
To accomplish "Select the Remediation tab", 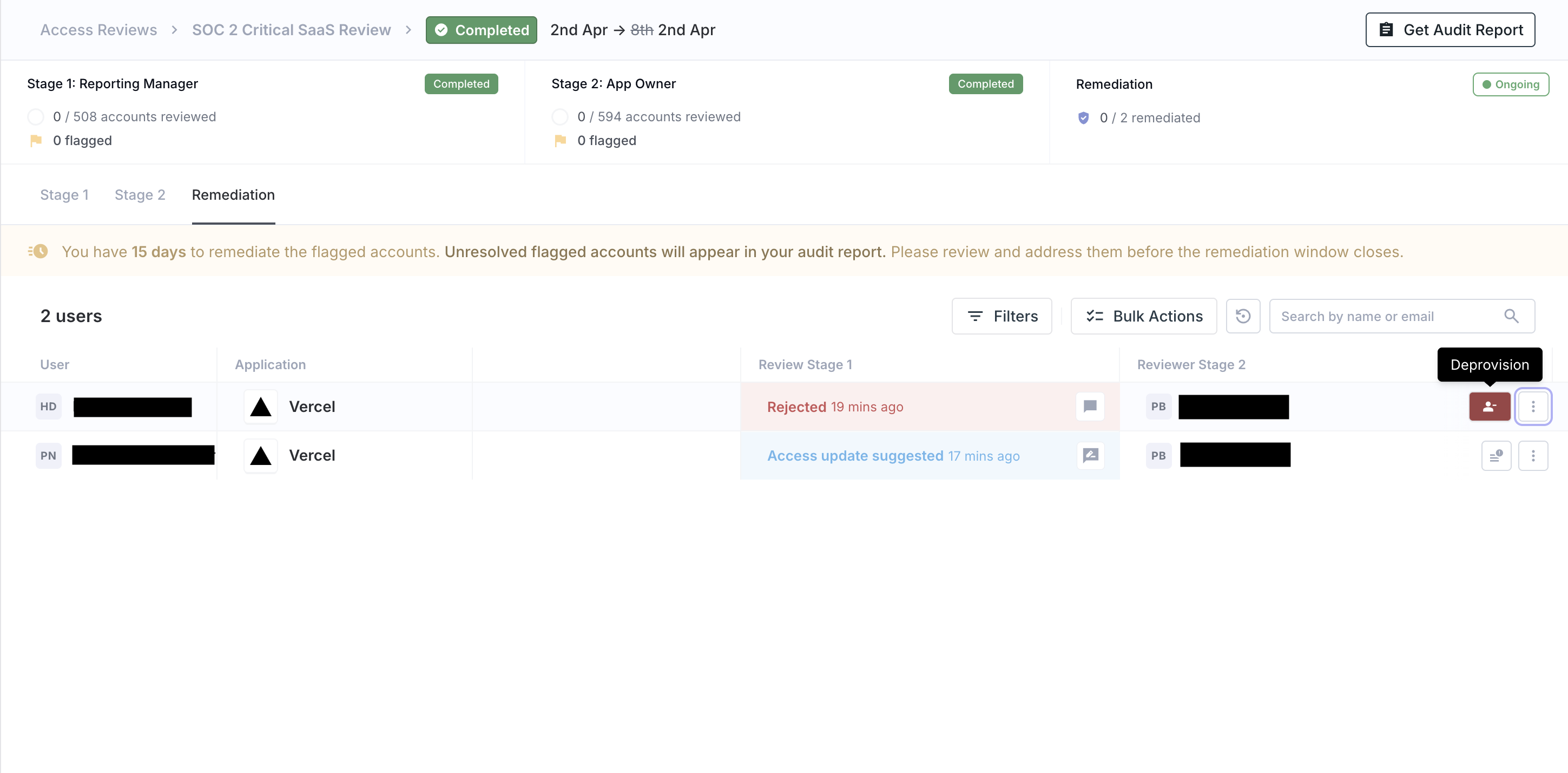I will click(233, 195).
